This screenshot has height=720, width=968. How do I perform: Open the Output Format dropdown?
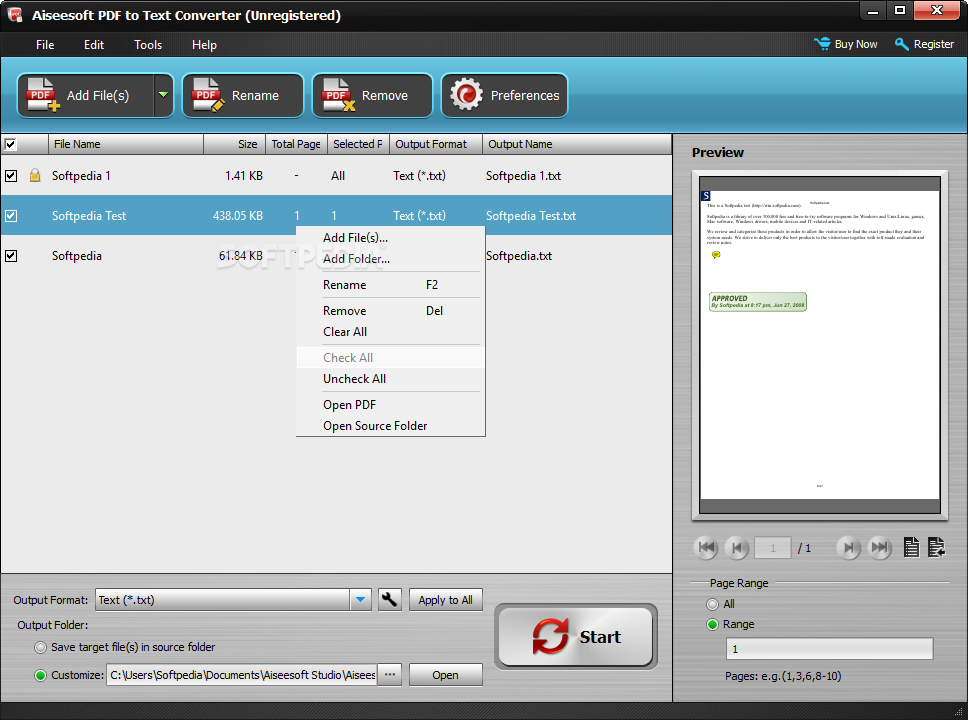coord(361,600)
